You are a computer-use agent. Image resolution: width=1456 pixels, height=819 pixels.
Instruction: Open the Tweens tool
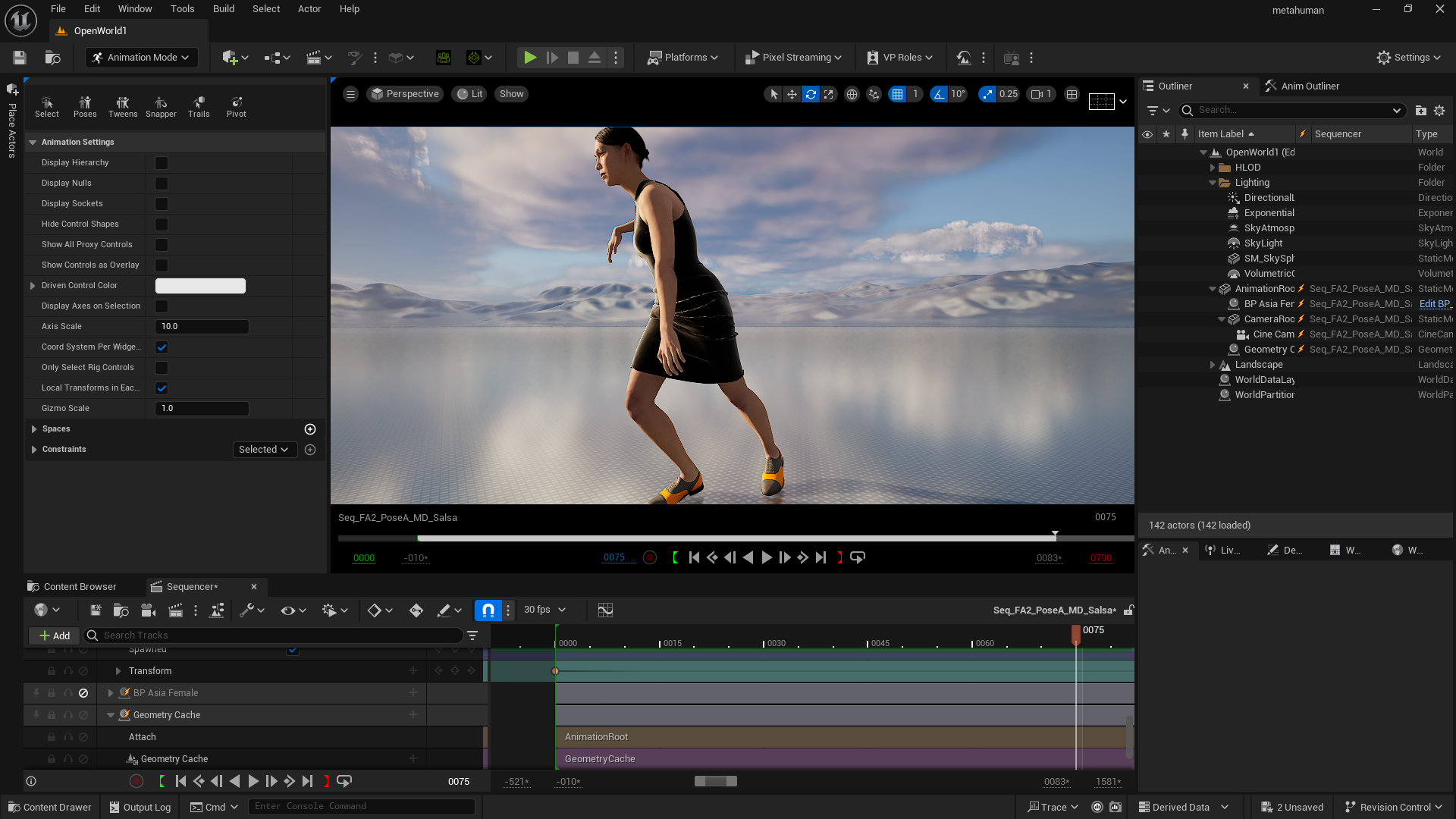pos(123,106)
